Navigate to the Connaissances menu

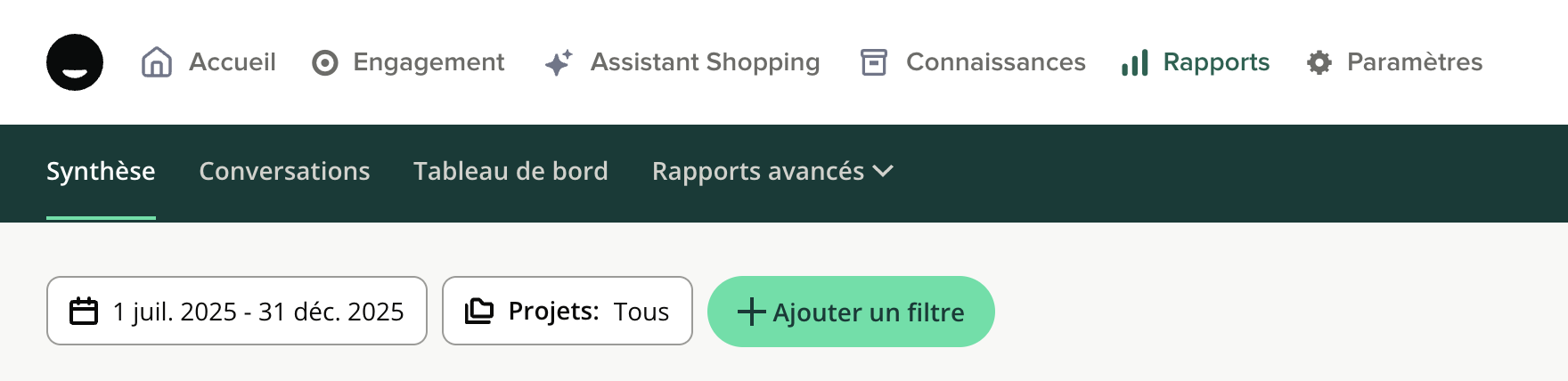995,62
